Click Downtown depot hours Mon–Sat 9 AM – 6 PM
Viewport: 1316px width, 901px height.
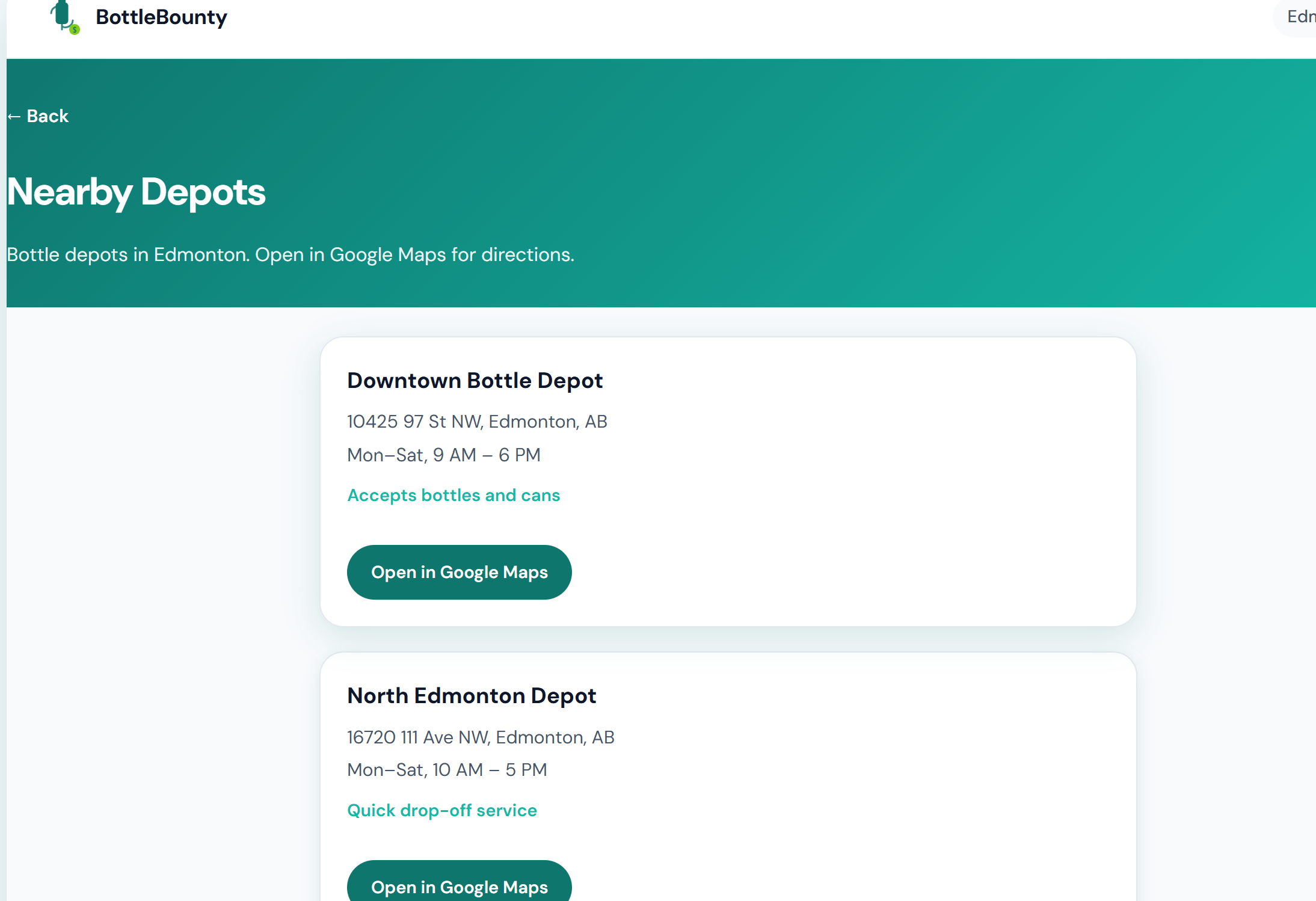[443, 455]
